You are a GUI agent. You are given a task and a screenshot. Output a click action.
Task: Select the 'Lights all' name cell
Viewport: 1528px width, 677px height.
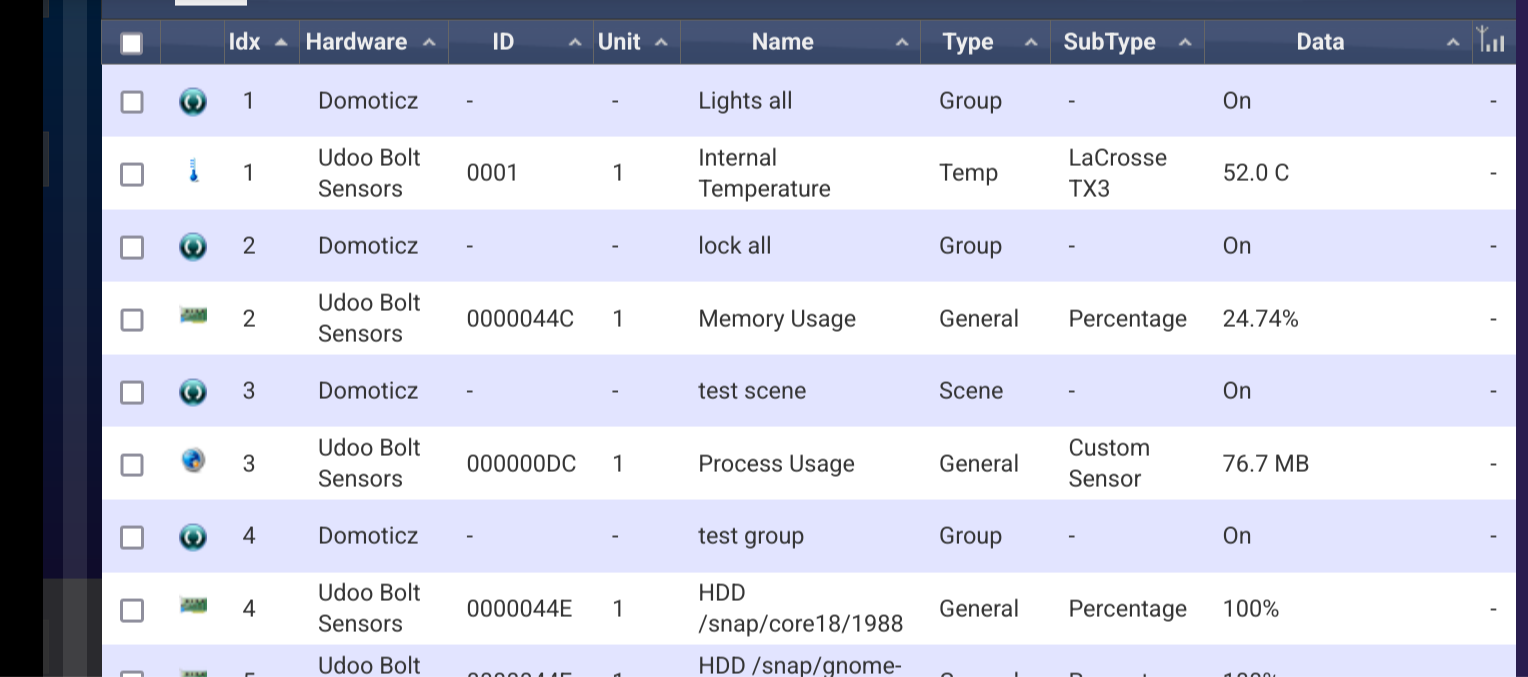(x=745, y=101)
